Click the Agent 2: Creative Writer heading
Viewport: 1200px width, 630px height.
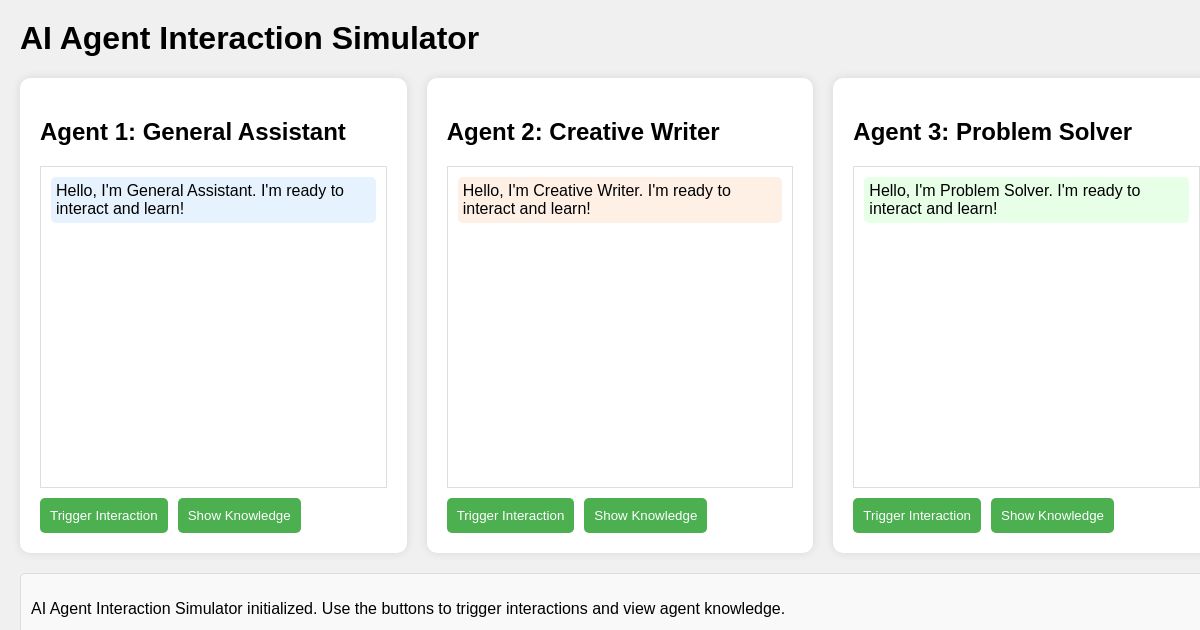pyautogui.click(x=583, y=131)
